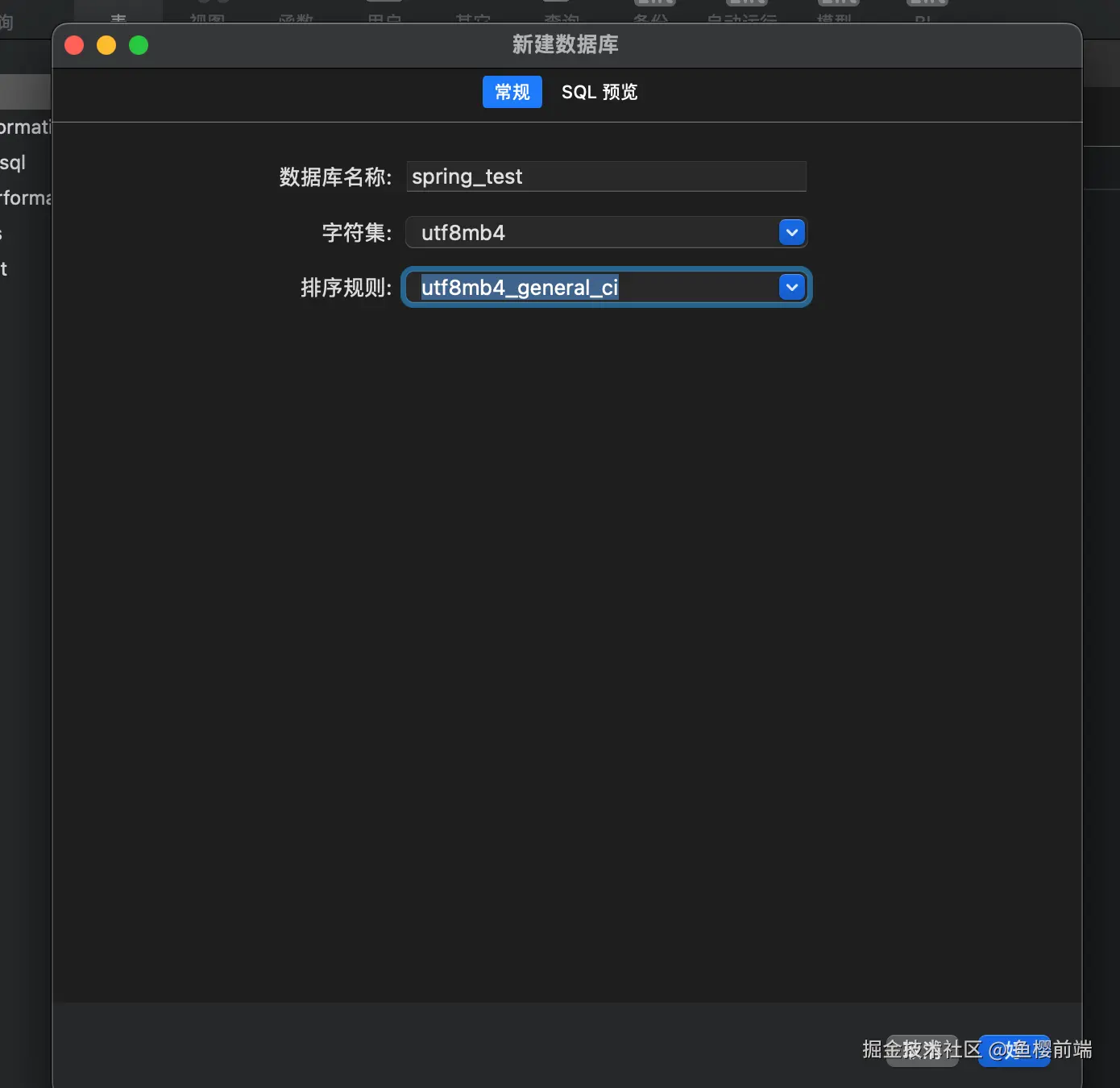Open the 字符集 dropdown arrow
This screenshot has height=1088, width=1120.
[x=792, y=233]
